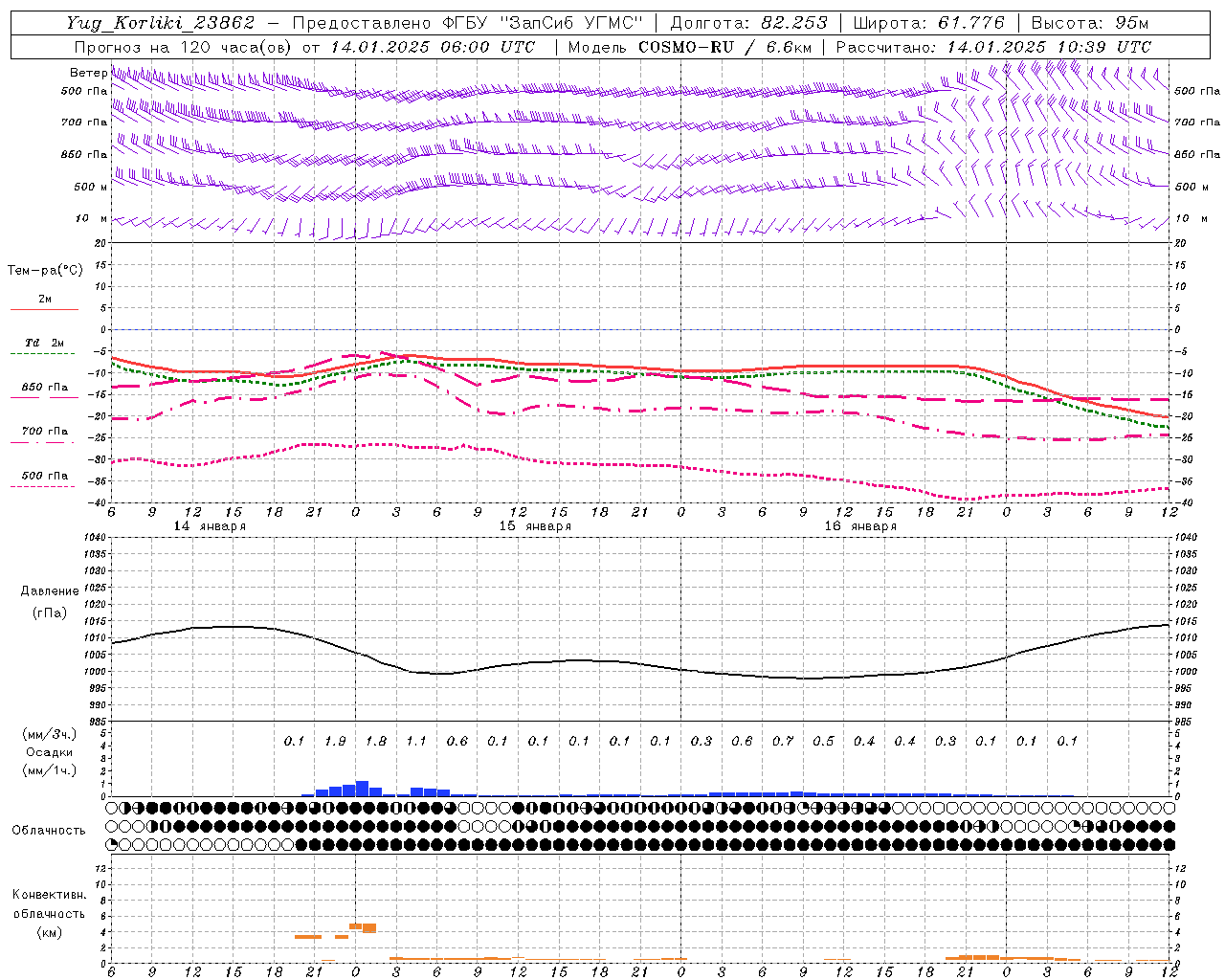This screenshot has width=1225, height=980.
Task: Click the precipitation value '1.8'
Action: click(x=376, y=741)
